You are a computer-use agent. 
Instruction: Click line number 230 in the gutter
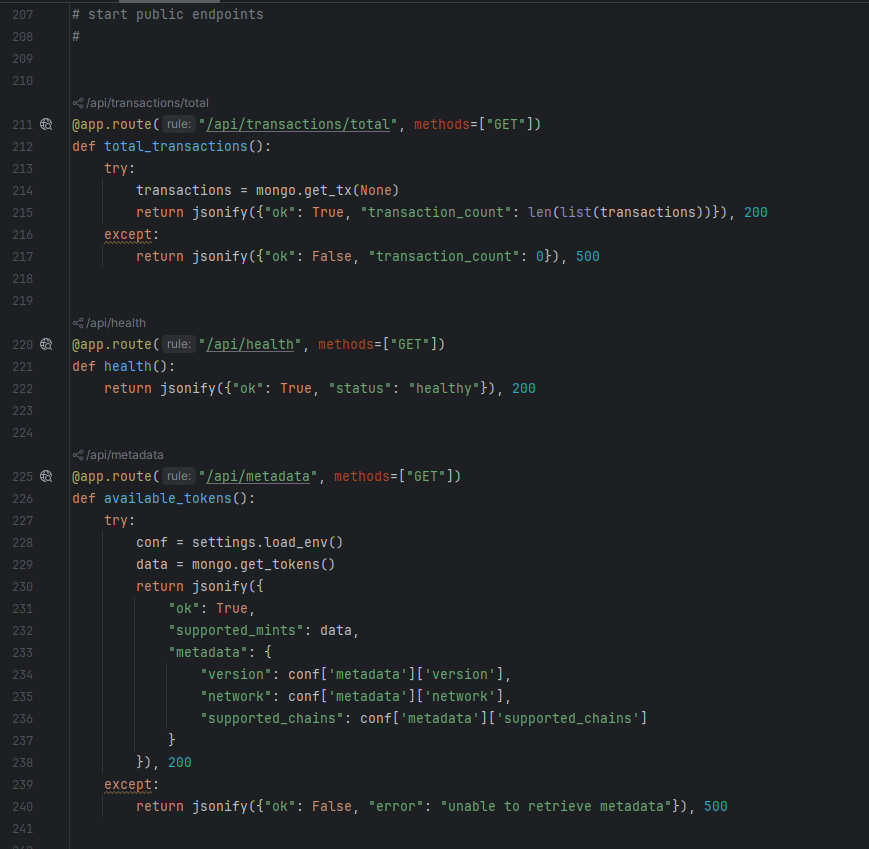tap(23, 586)
